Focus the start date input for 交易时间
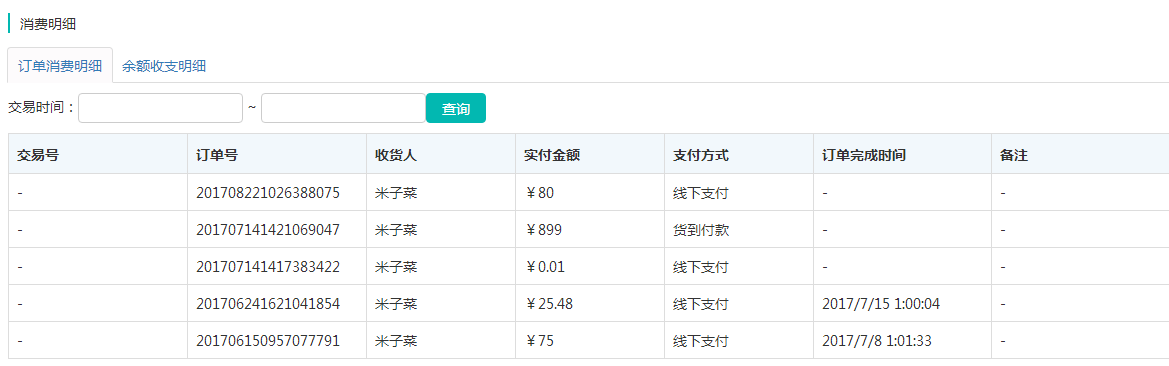The width and height of the screenshot is (1169, 366). 160,108
